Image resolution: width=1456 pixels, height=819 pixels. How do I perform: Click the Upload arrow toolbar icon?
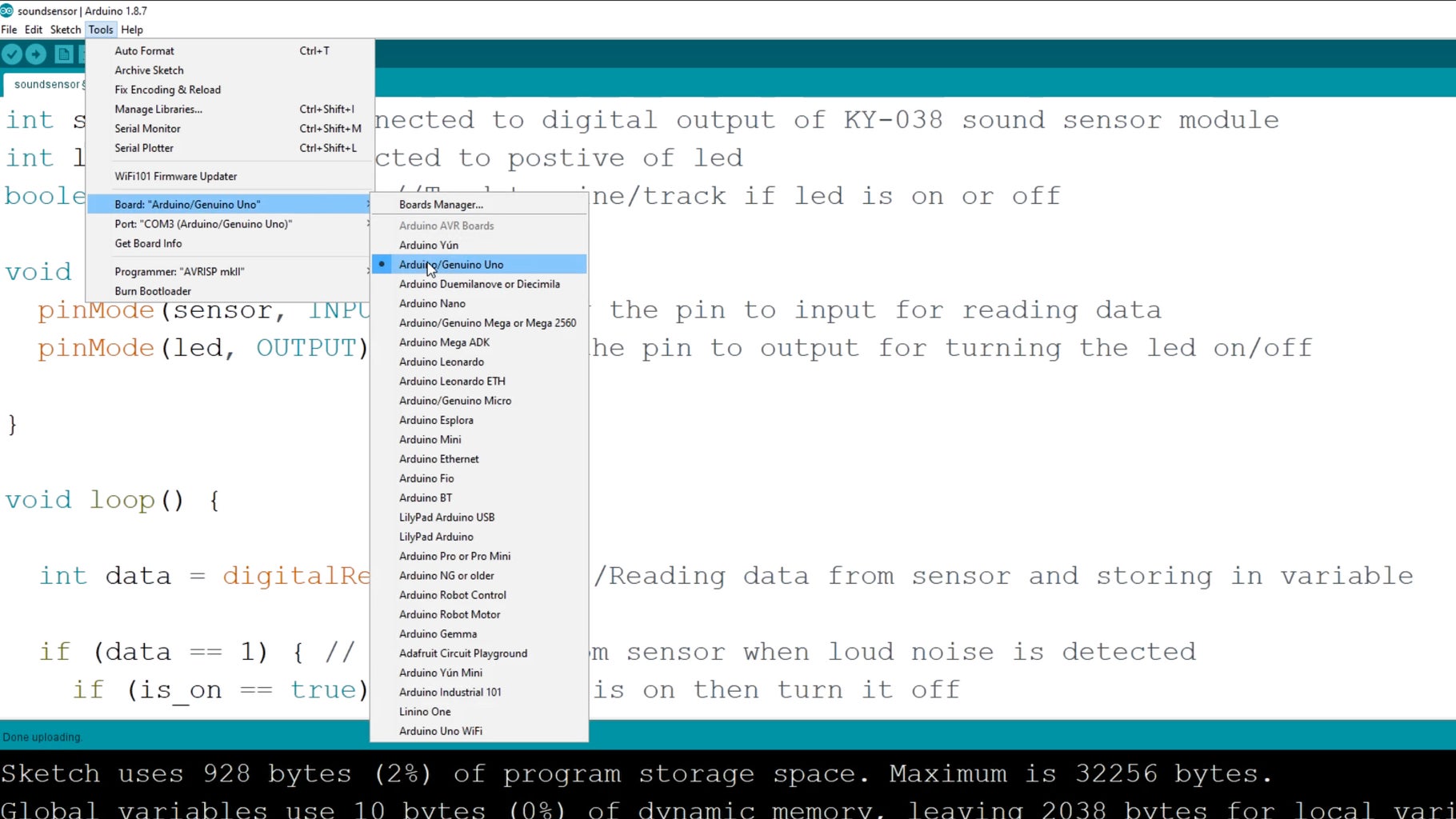click(36, 54)
